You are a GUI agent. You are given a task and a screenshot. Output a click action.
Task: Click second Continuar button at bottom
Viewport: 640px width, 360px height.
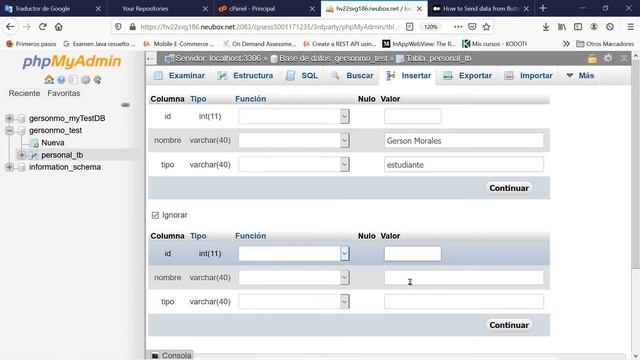[509, 325]
